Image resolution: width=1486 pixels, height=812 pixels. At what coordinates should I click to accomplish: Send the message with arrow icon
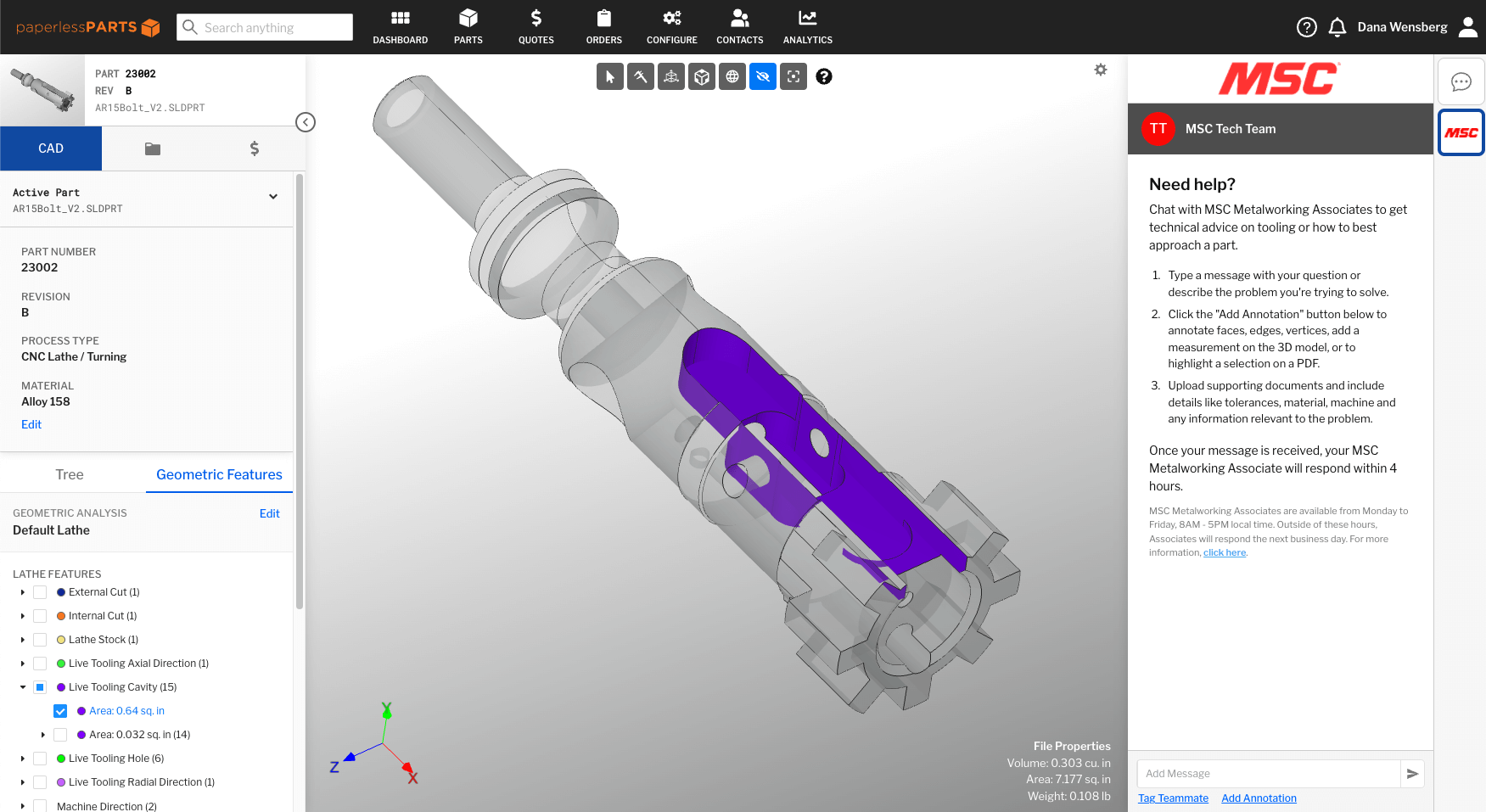pyautogui.click(x=1412, y=774)
